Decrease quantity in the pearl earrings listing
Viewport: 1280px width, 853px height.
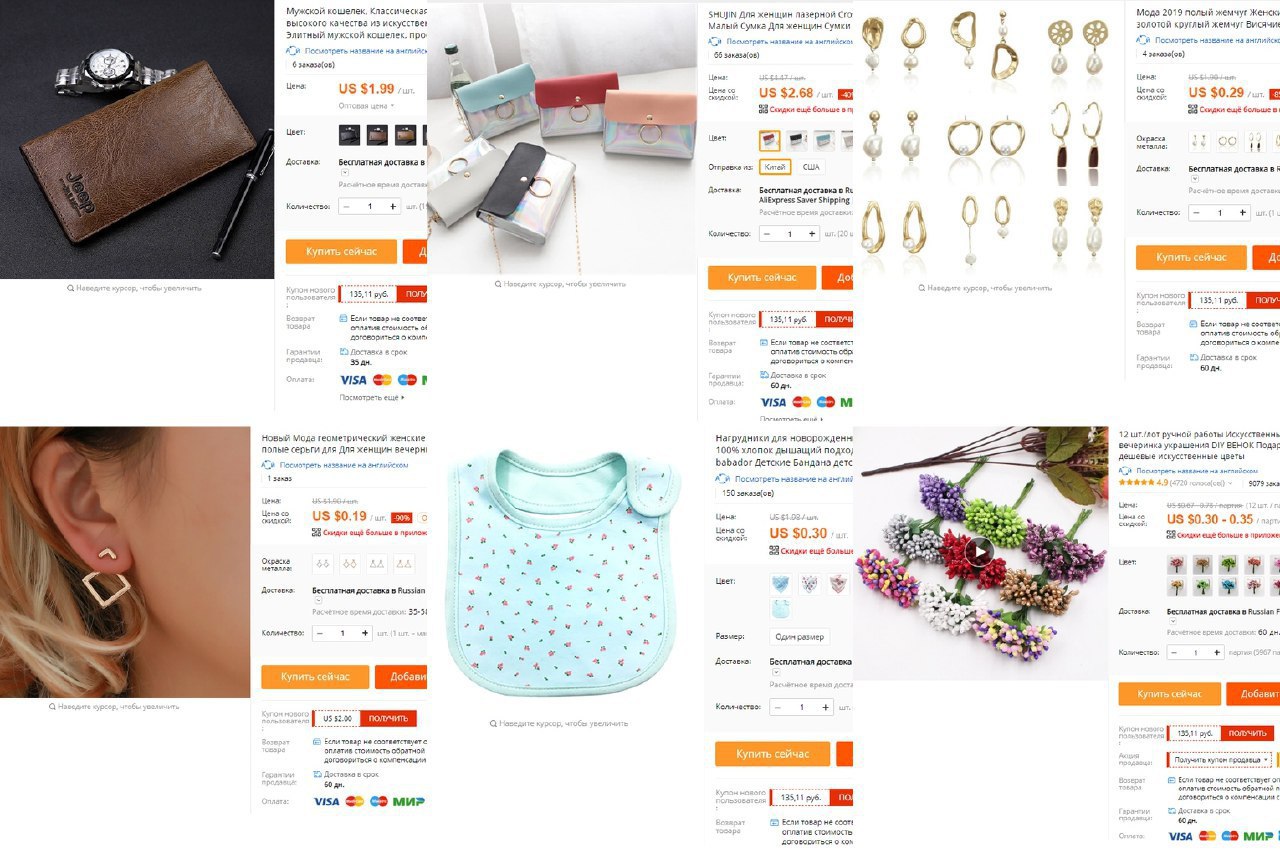(x=1196, y=212)
